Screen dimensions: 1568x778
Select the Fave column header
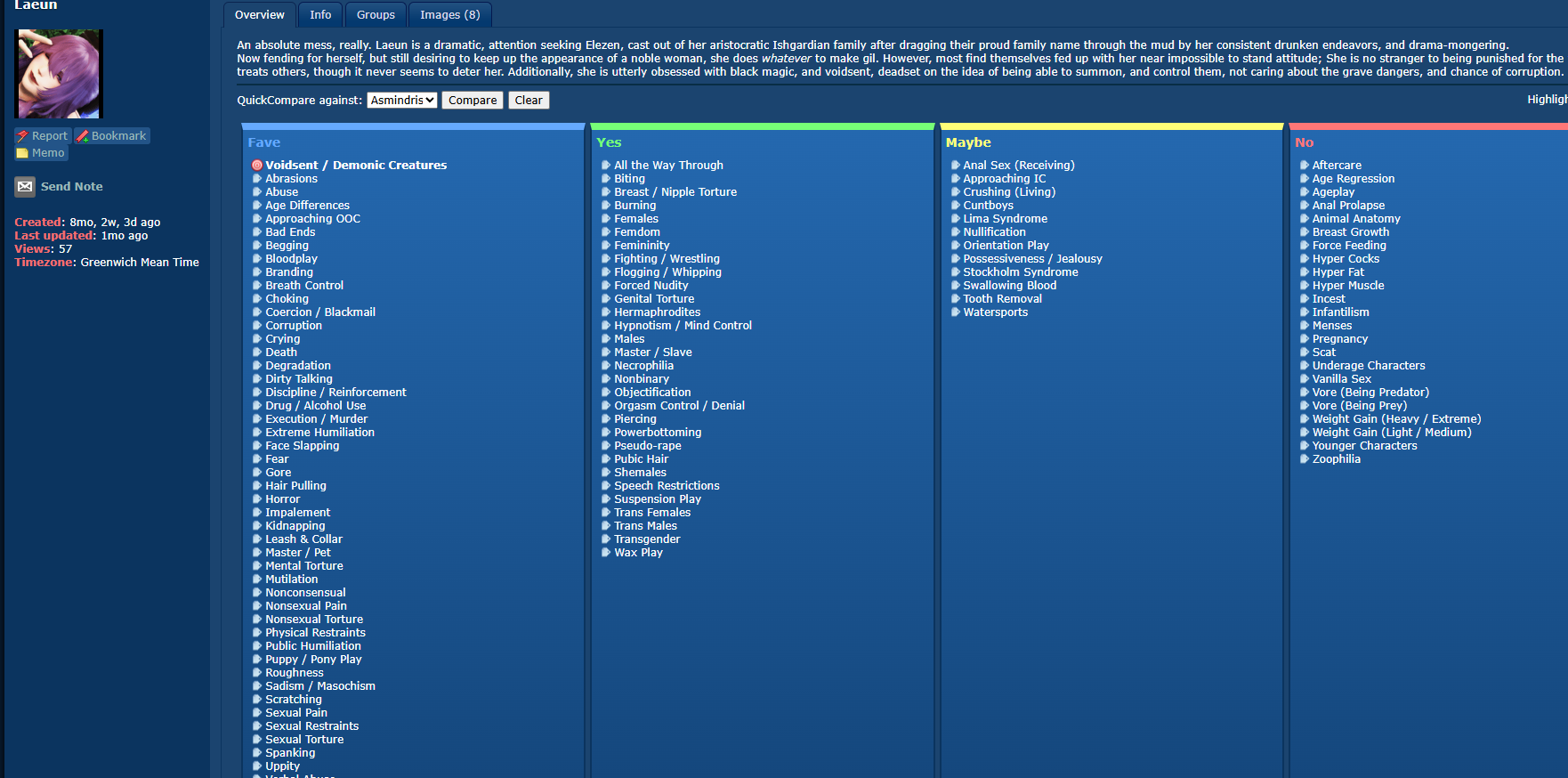pos(264,142)
